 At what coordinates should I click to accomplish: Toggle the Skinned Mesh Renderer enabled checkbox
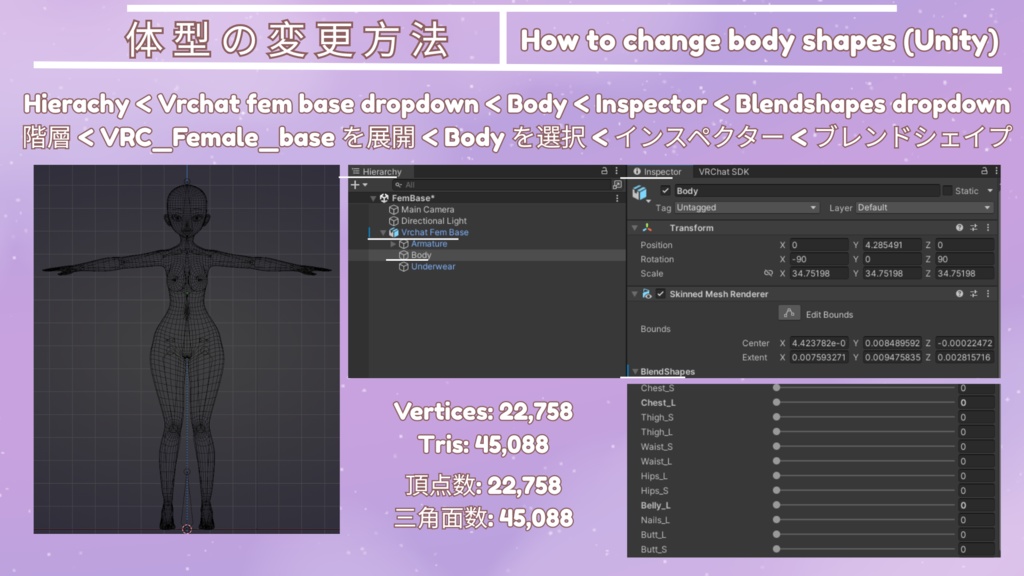660,294
